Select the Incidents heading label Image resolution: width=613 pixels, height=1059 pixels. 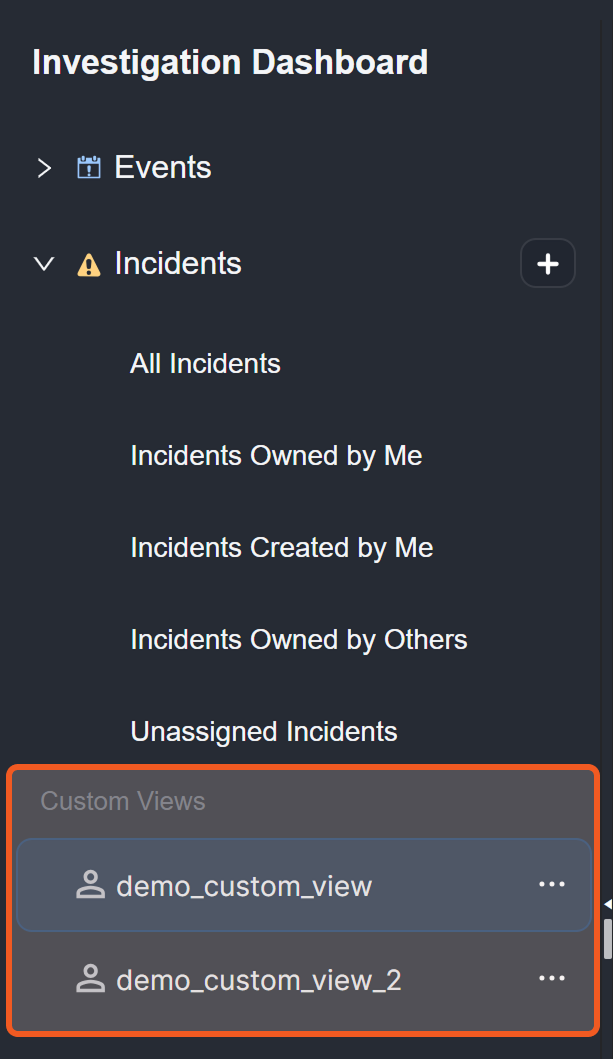pos(178,263)
